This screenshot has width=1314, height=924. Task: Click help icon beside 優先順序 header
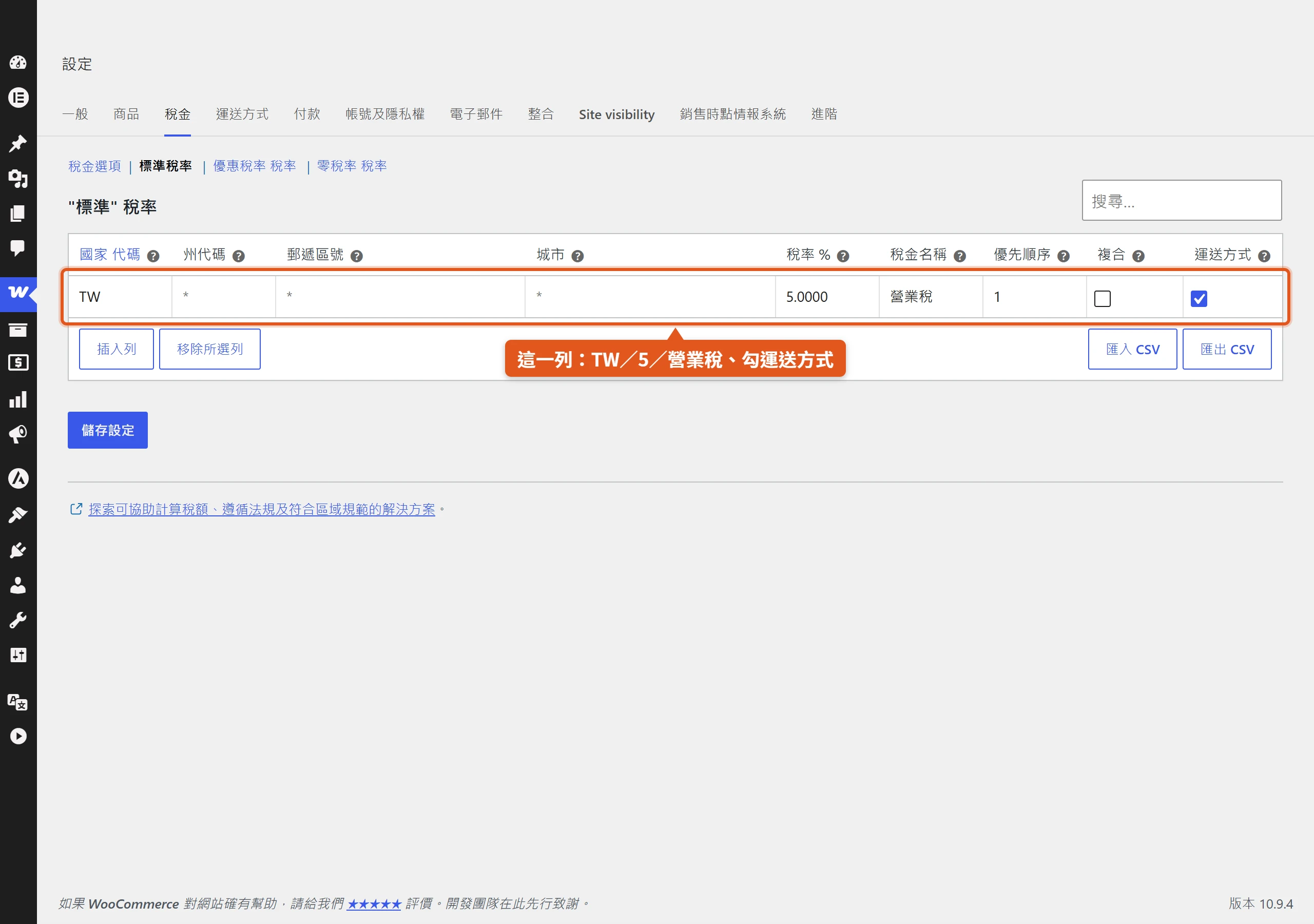(x=1064, y=256)
